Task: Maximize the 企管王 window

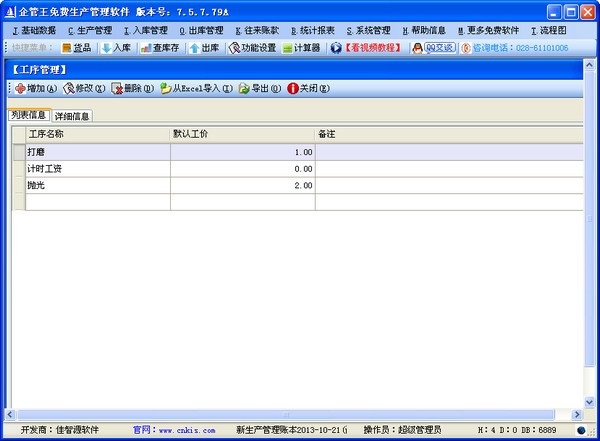Action: tap(571, 12)
